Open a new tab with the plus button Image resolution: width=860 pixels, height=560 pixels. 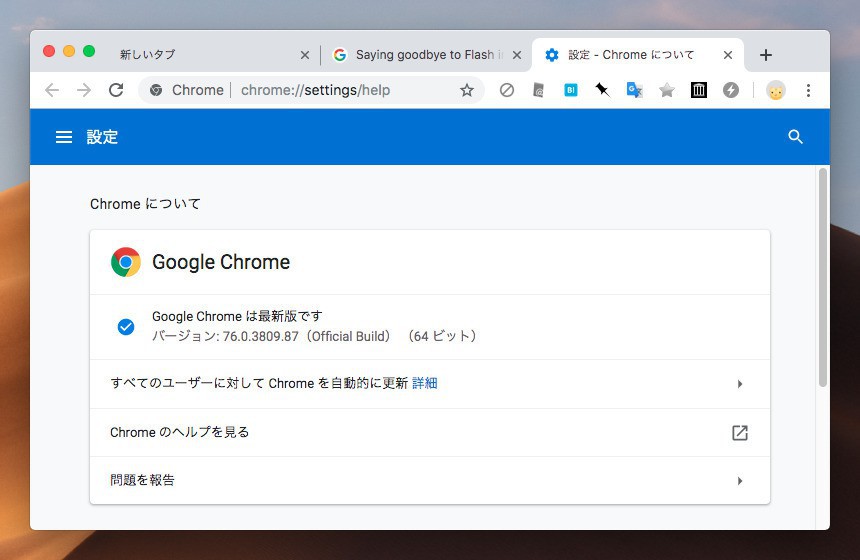point(766,55)
